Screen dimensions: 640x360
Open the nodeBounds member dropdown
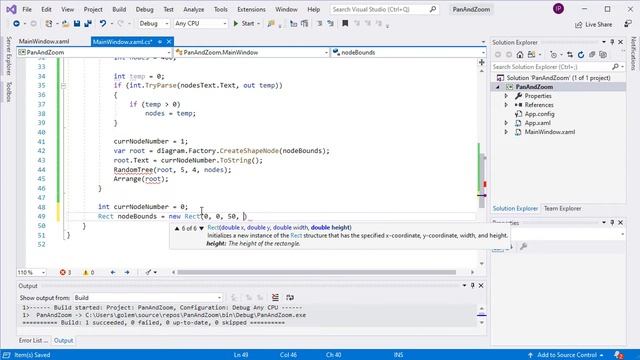[408, 52]
